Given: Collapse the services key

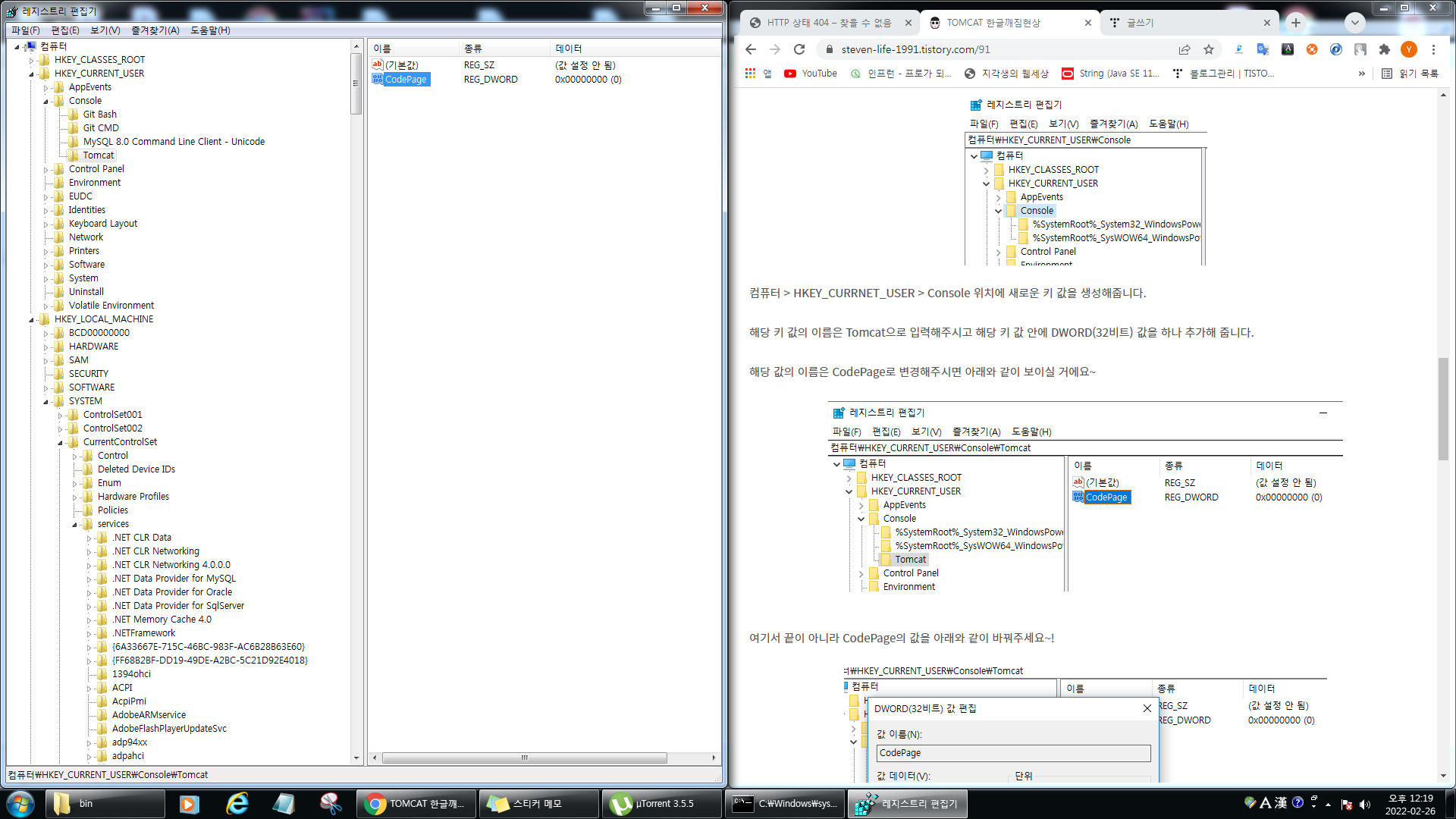Looking at the screenshot, I should pos(75,524).
